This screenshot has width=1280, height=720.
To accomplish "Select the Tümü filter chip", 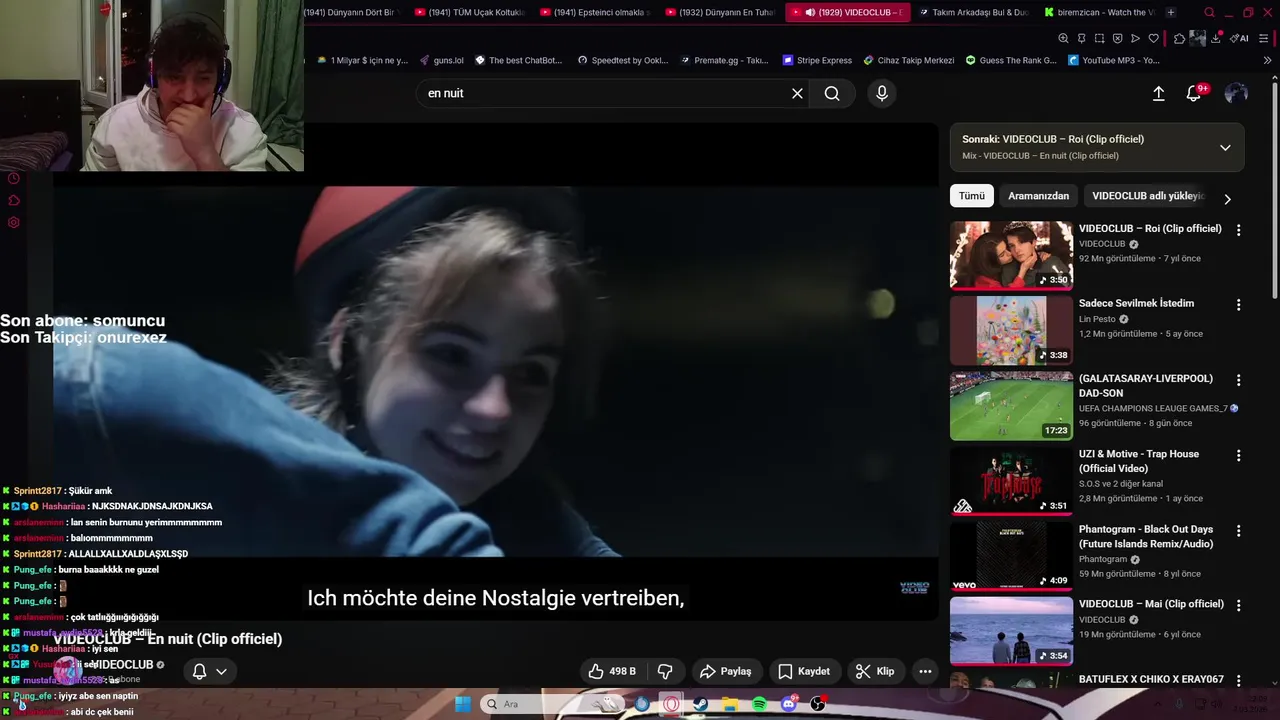I will pos(971,196).
